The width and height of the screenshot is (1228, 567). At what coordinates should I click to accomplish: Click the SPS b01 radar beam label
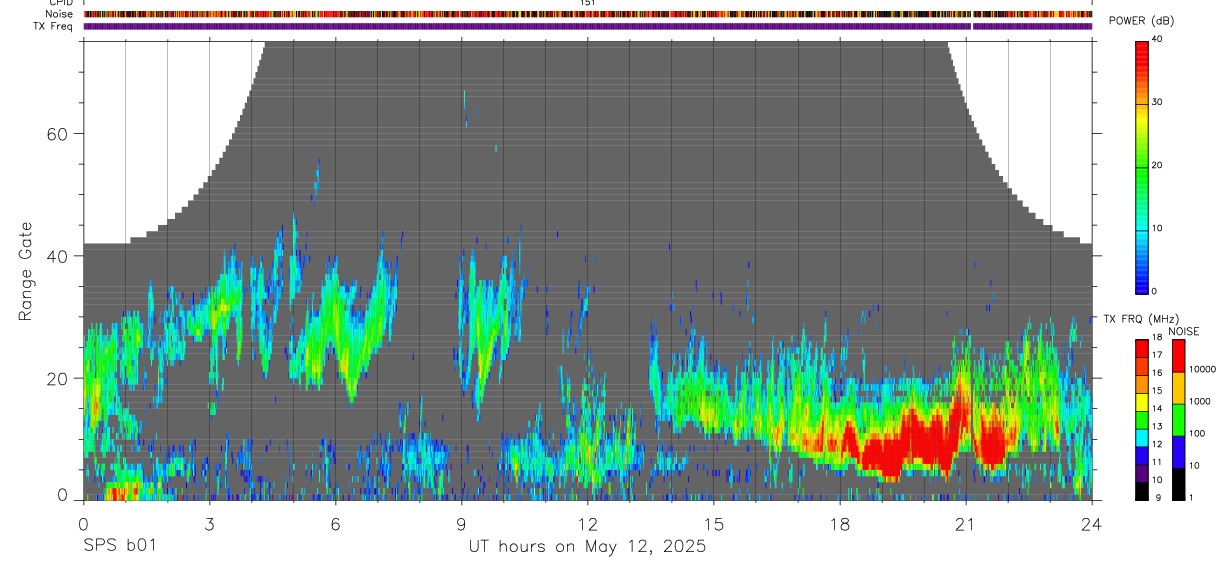pos(119,547)
